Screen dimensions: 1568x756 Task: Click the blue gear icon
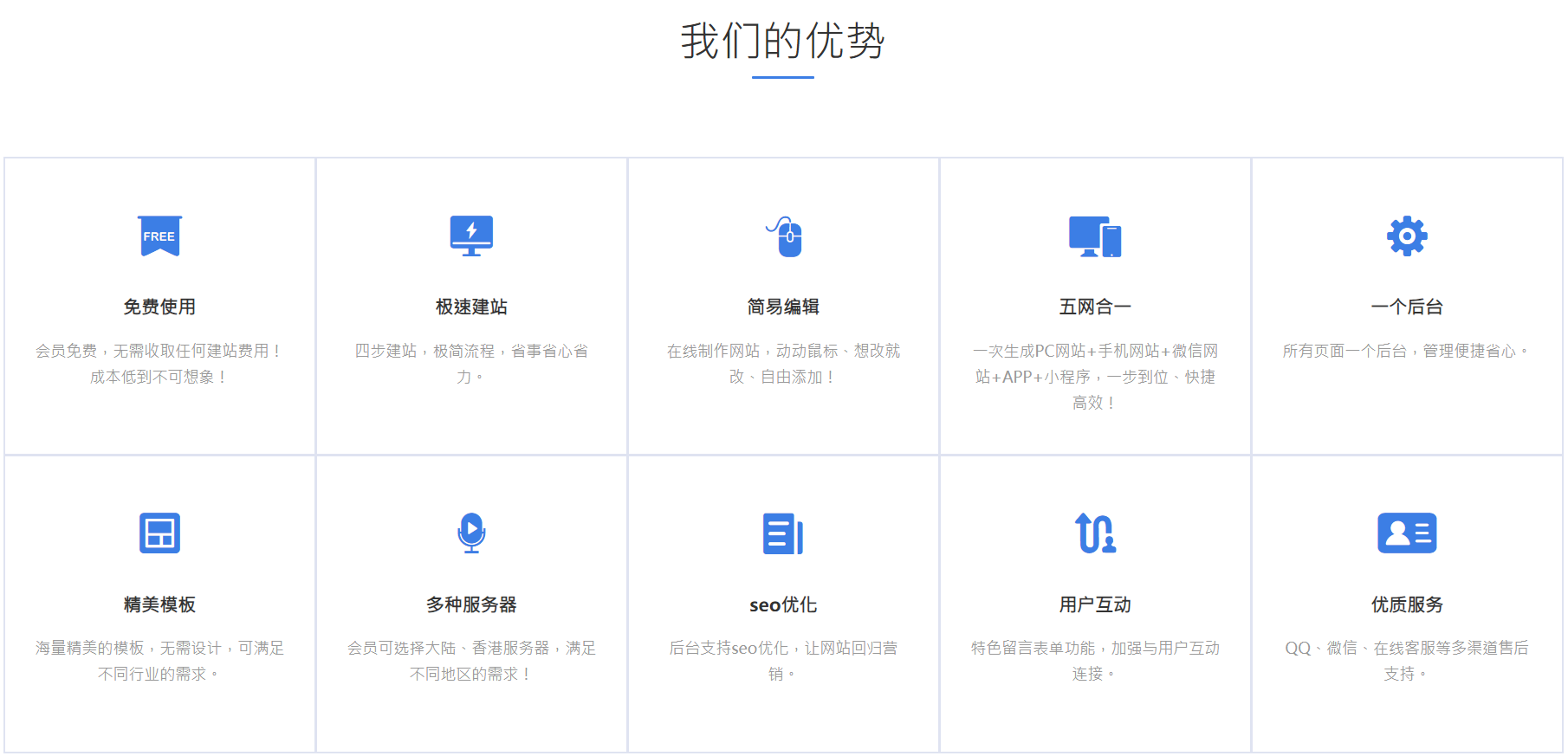(x=1407, y=236)
